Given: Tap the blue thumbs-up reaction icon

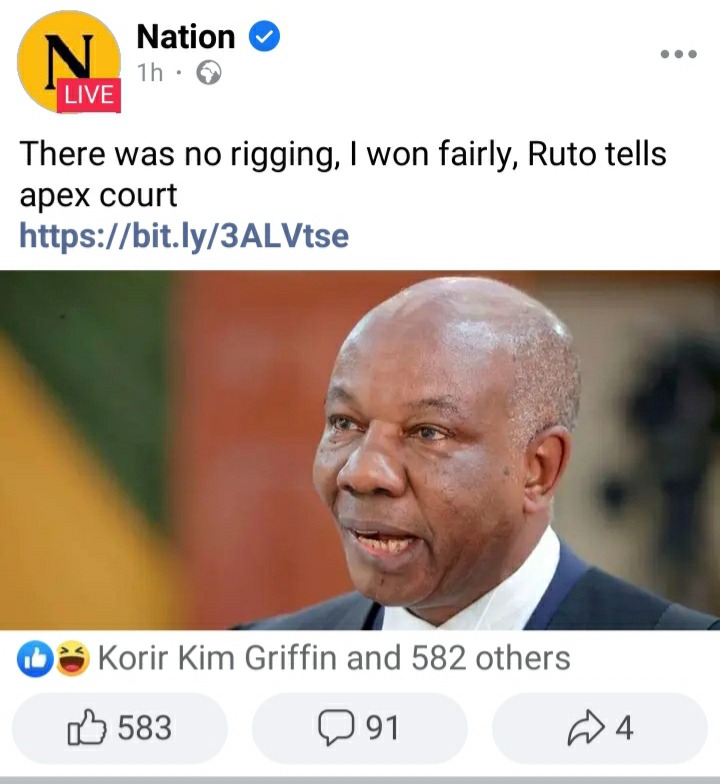Looking at the screenshot, I should click(36, 658).
